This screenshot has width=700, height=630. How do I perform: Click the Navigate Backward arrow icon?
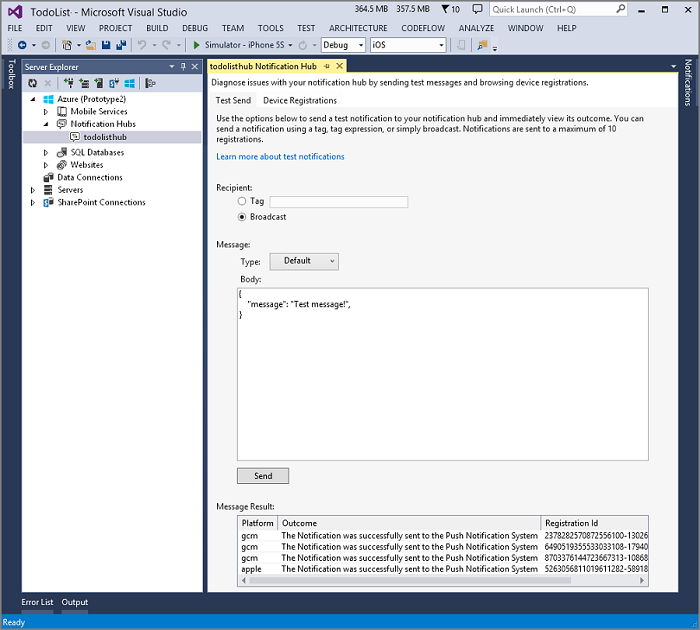click(22, 45)
